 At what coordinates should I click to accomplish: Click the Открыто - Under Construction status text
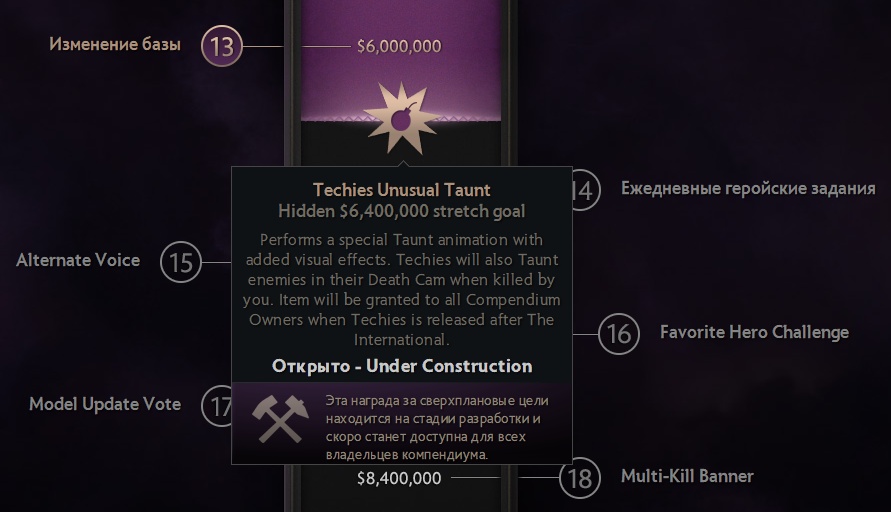[402, 365]
